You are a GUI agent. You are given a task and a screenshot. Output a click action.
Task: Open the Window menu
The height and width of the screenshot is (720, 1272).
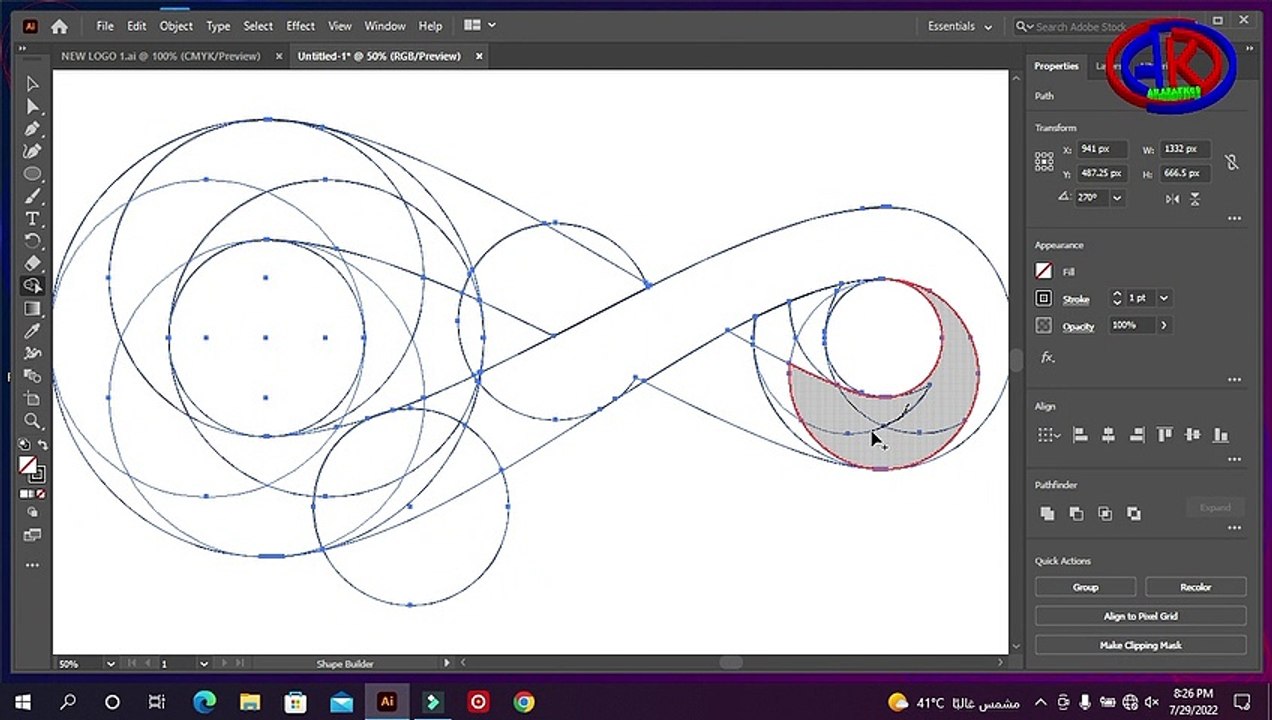[x=384, y=26]
